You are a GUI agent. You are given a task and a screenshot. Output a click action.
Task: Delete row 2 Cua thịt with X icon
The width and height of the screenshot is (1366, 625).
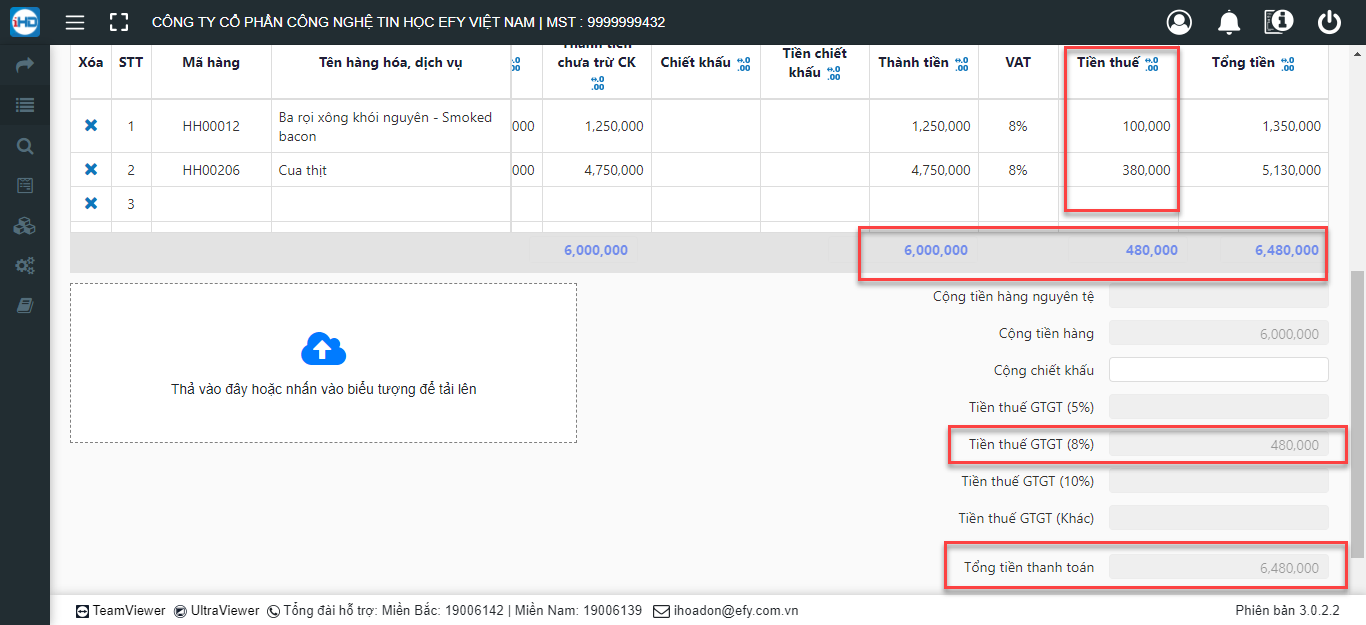pos(91,170)
